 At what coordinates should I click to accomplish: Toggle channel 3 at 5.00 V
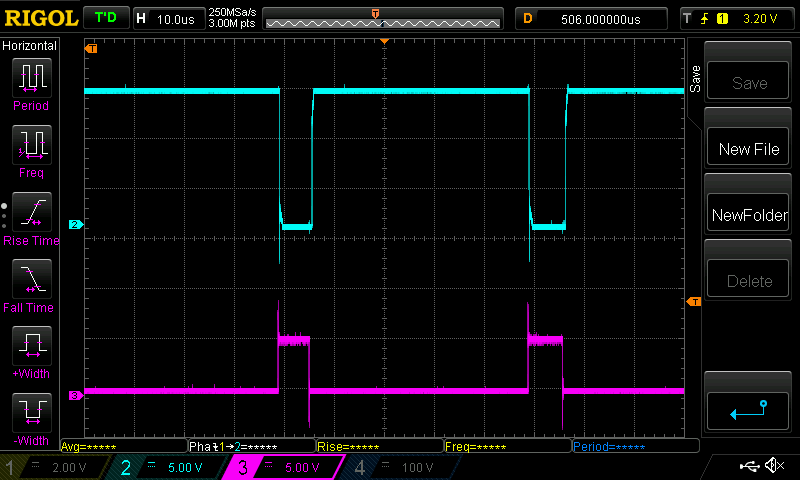285,467
